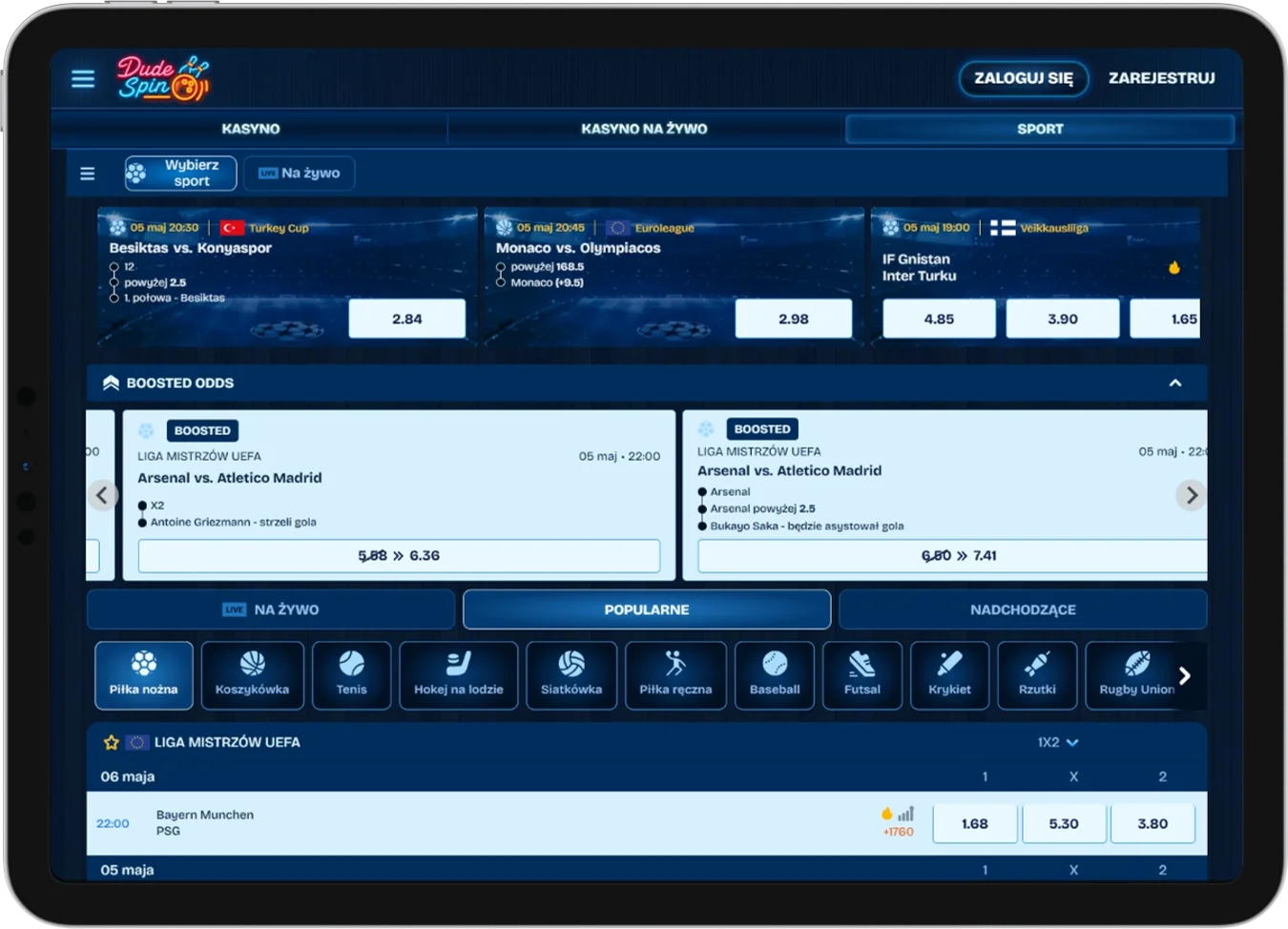Viewport: 1288px width, 929px height.
Task: Switch to the Sport tab
Action: click(1040, 129)
